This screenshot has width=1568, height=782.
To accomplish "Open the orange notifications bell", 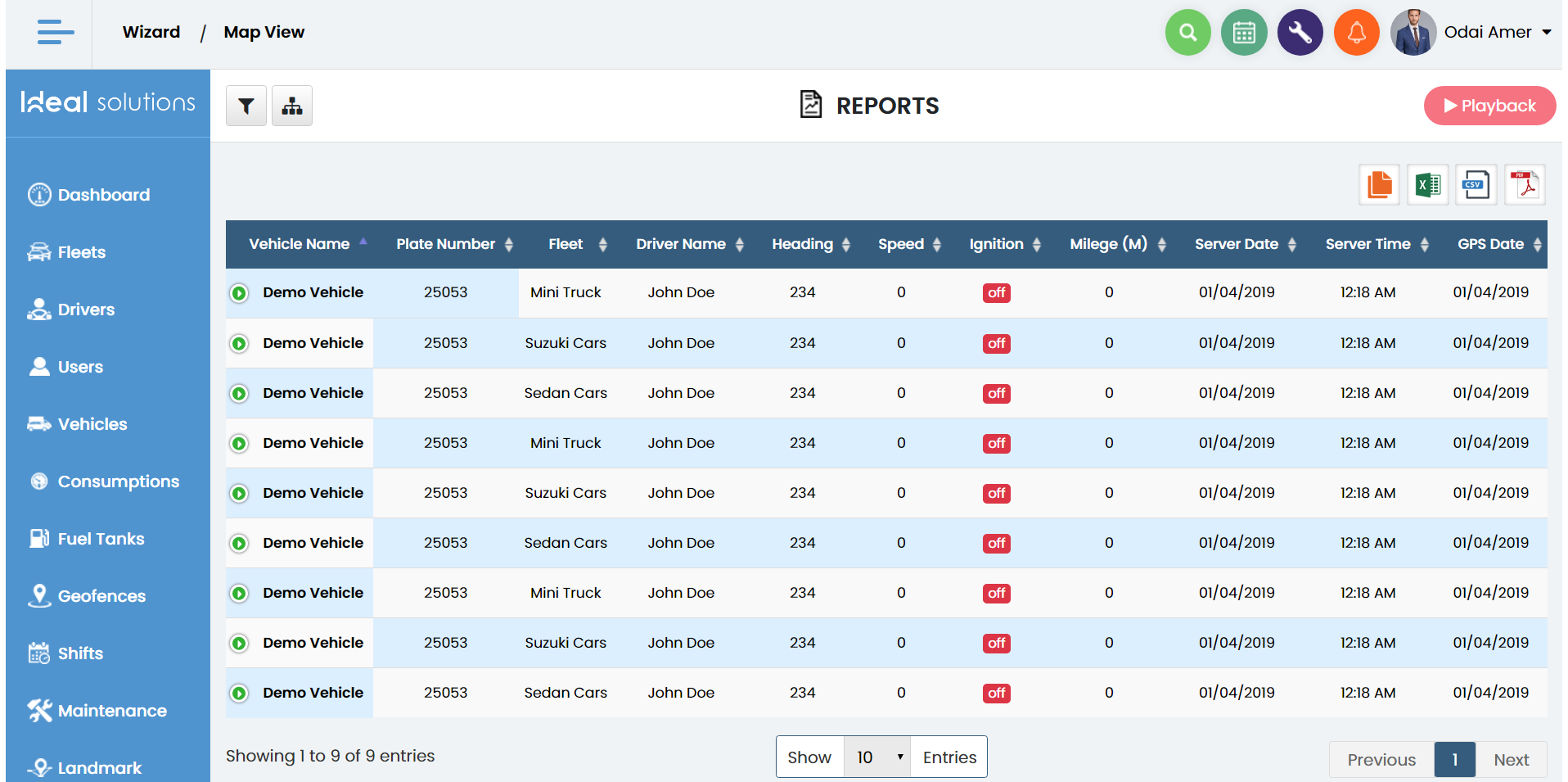I will (1356, 33).
